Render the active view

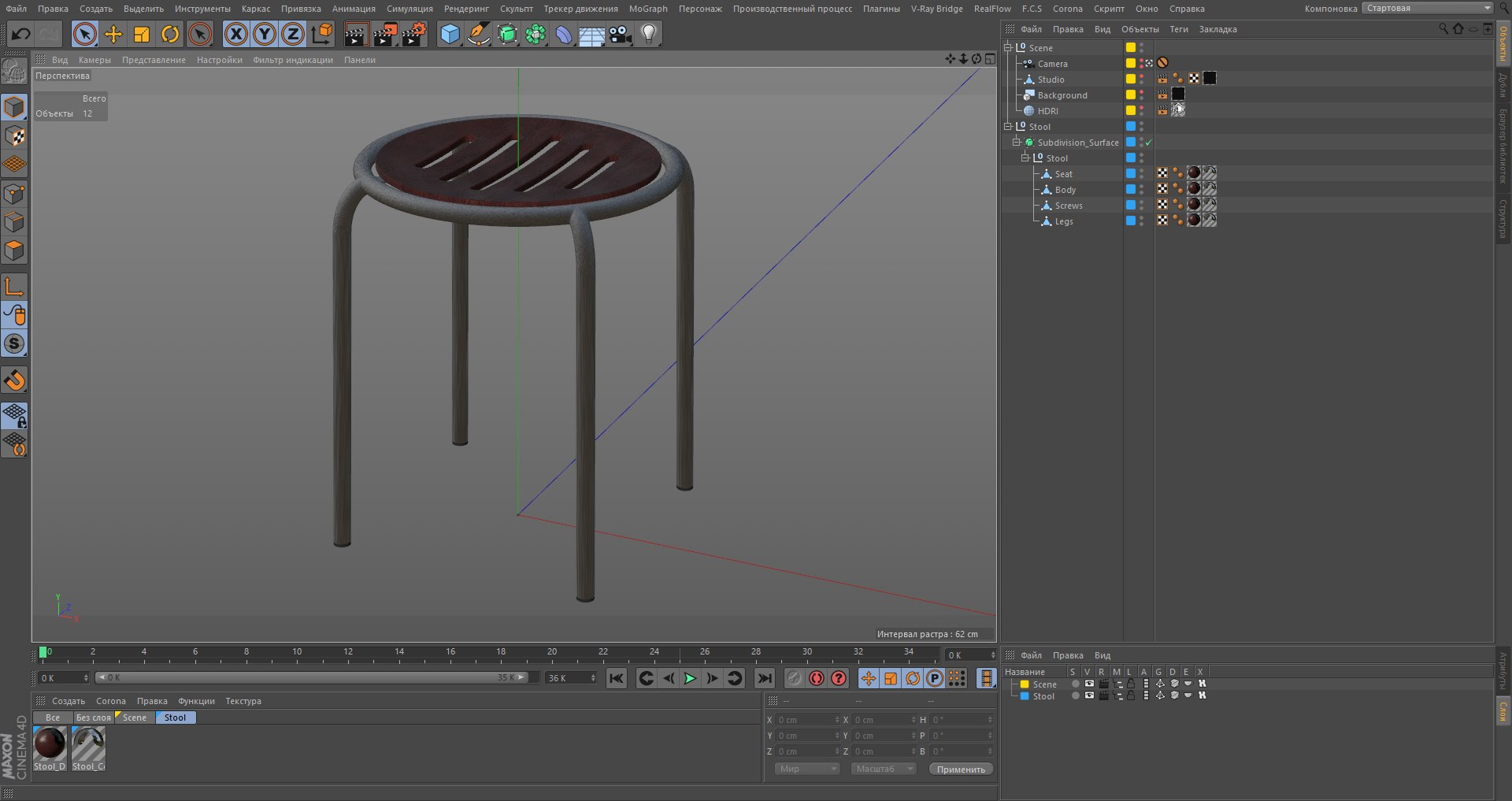356,35
